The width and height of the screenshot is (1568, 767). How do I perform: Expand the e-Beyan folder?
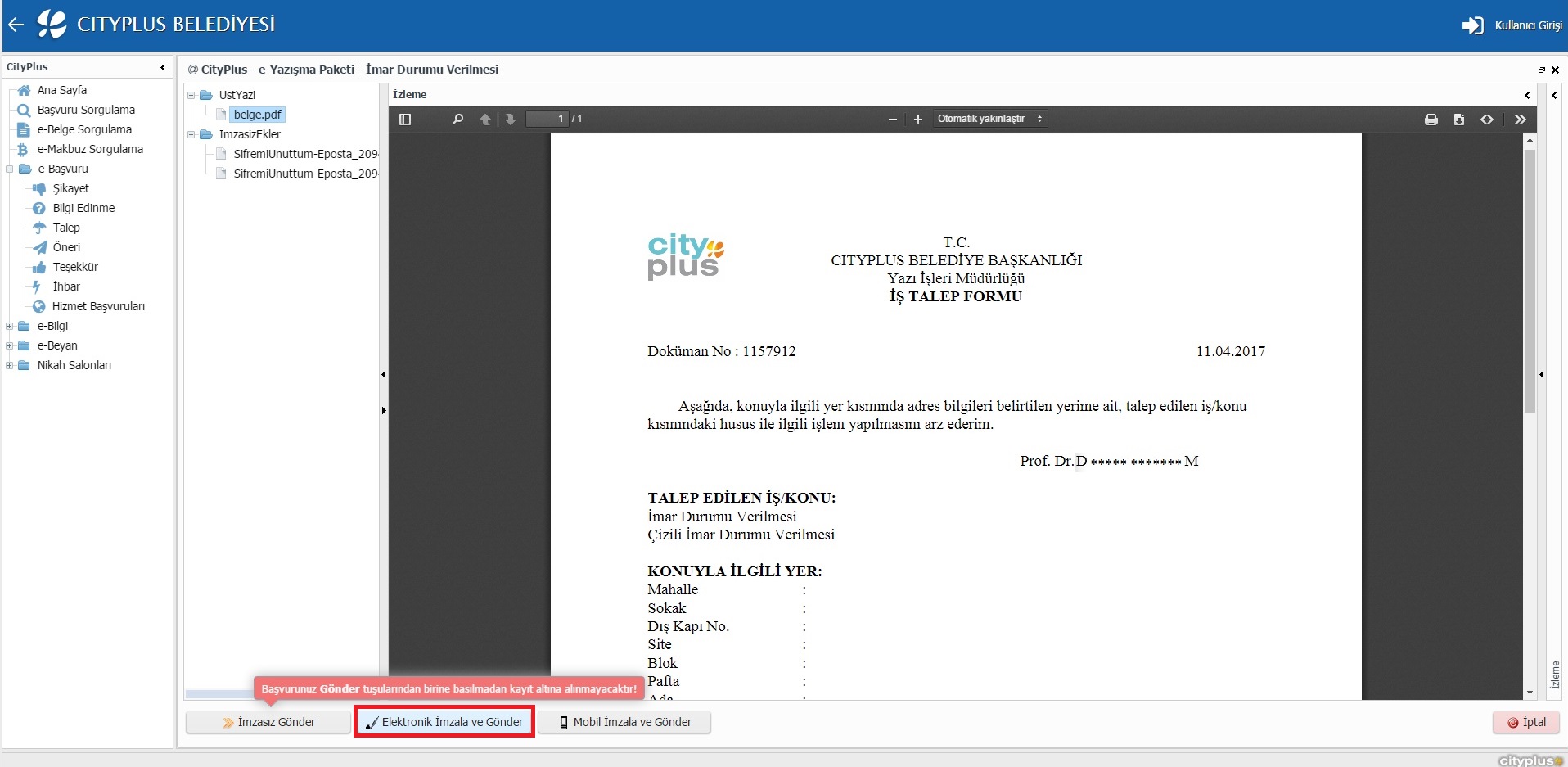[x=10, y=345]
